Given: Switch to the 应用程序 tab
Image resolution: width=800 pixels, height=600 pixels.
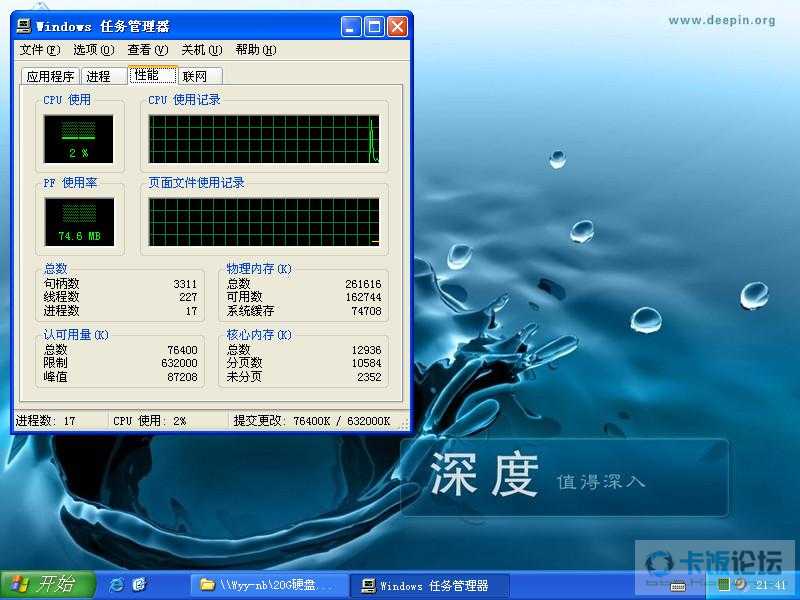Looking at the screenshot, I should tap(51, 77).
